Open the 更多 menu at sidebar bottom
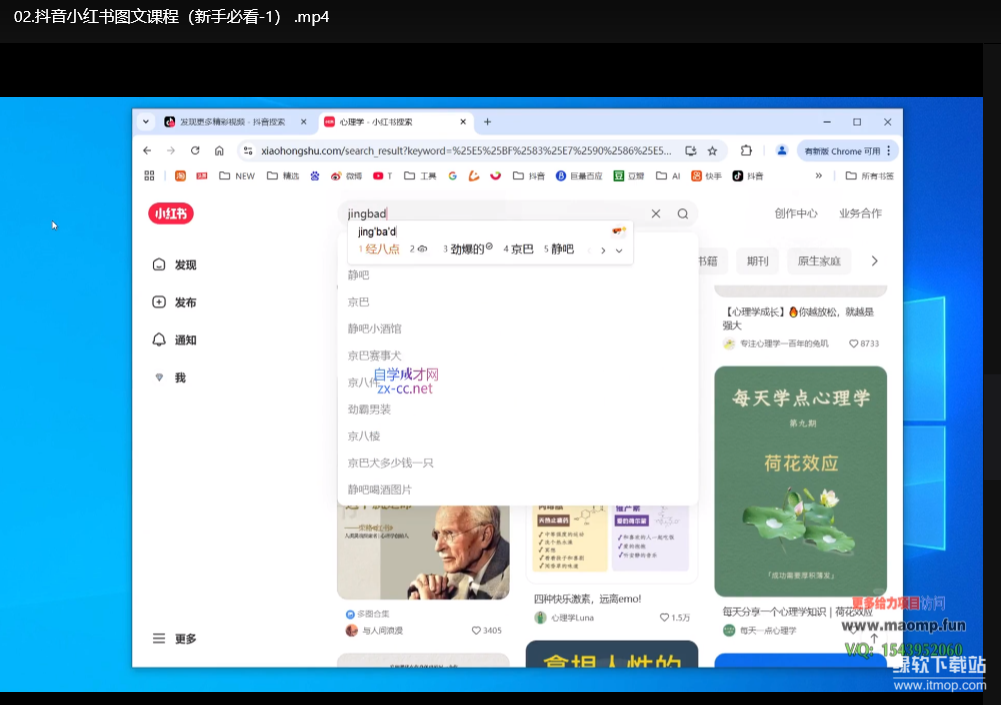Image resolution: width=1001 pixels, height=705 pixels. pyautogui.click(x=175, y=639)
